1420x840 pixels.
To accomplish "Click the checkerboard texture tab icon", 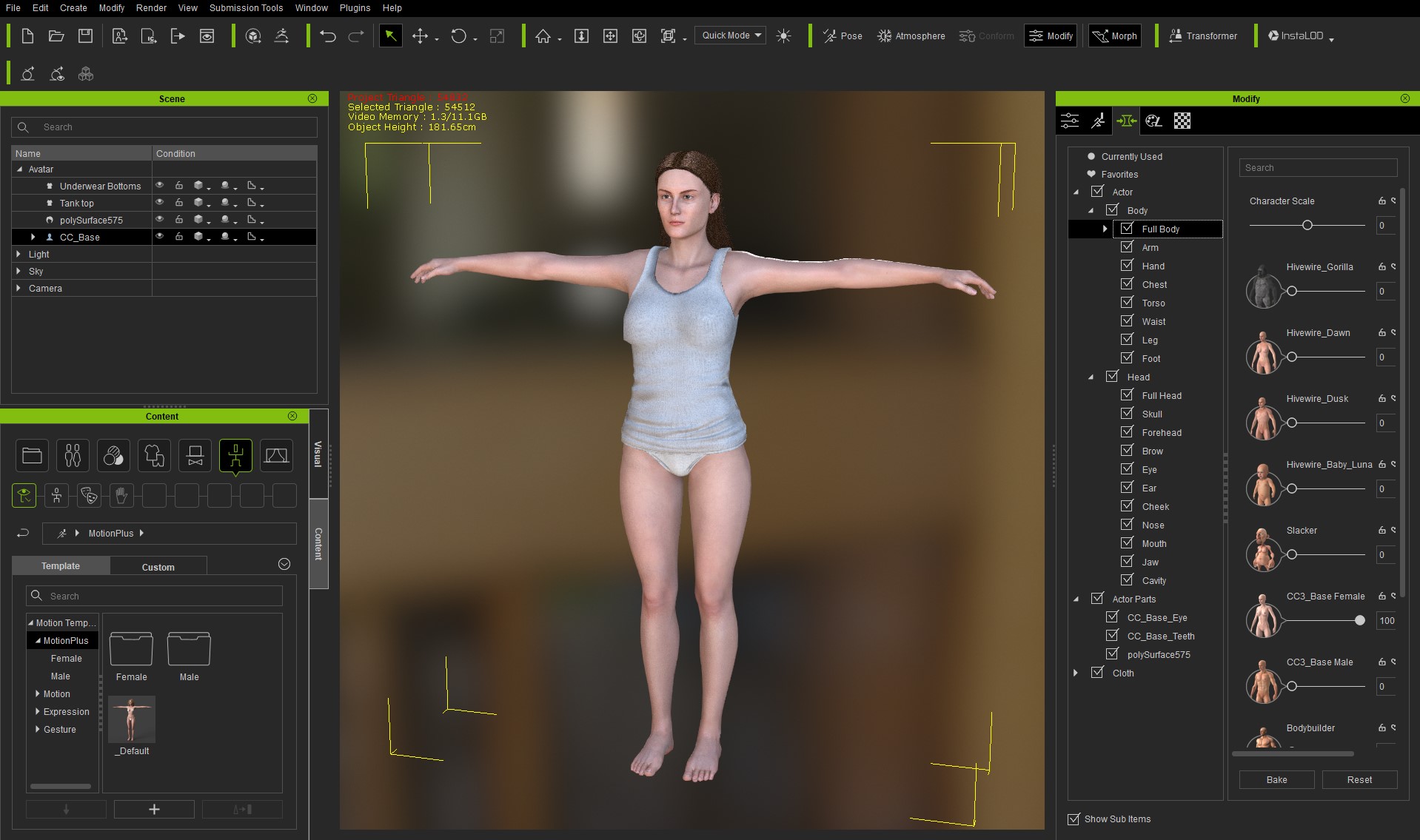I will 1182,121.
